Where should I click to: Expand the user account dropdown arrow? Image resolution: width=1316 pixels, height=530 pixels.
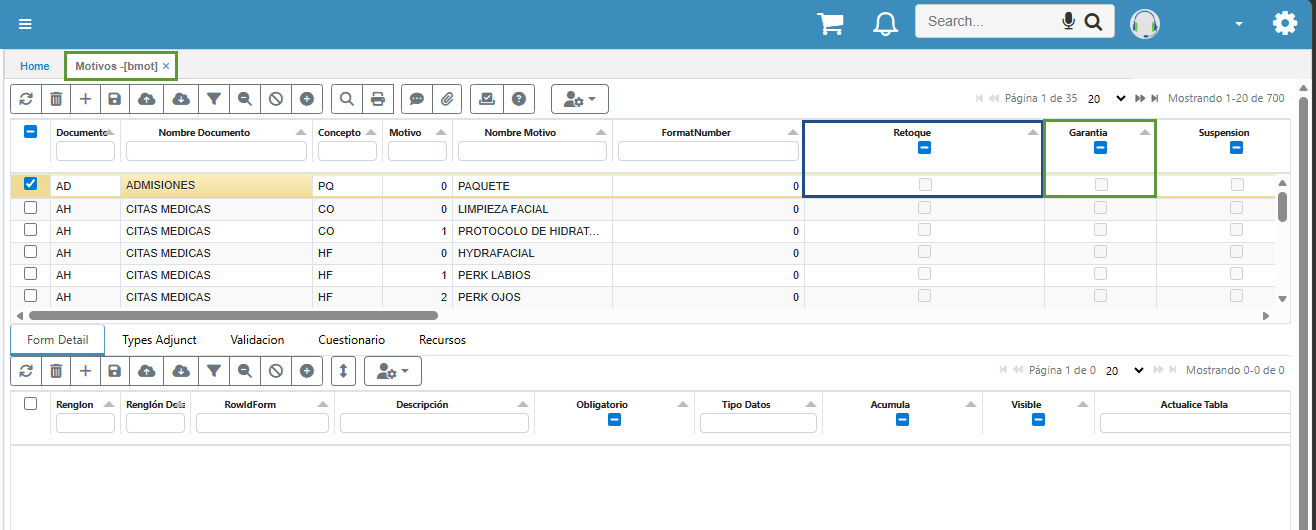coord(1239,24)
